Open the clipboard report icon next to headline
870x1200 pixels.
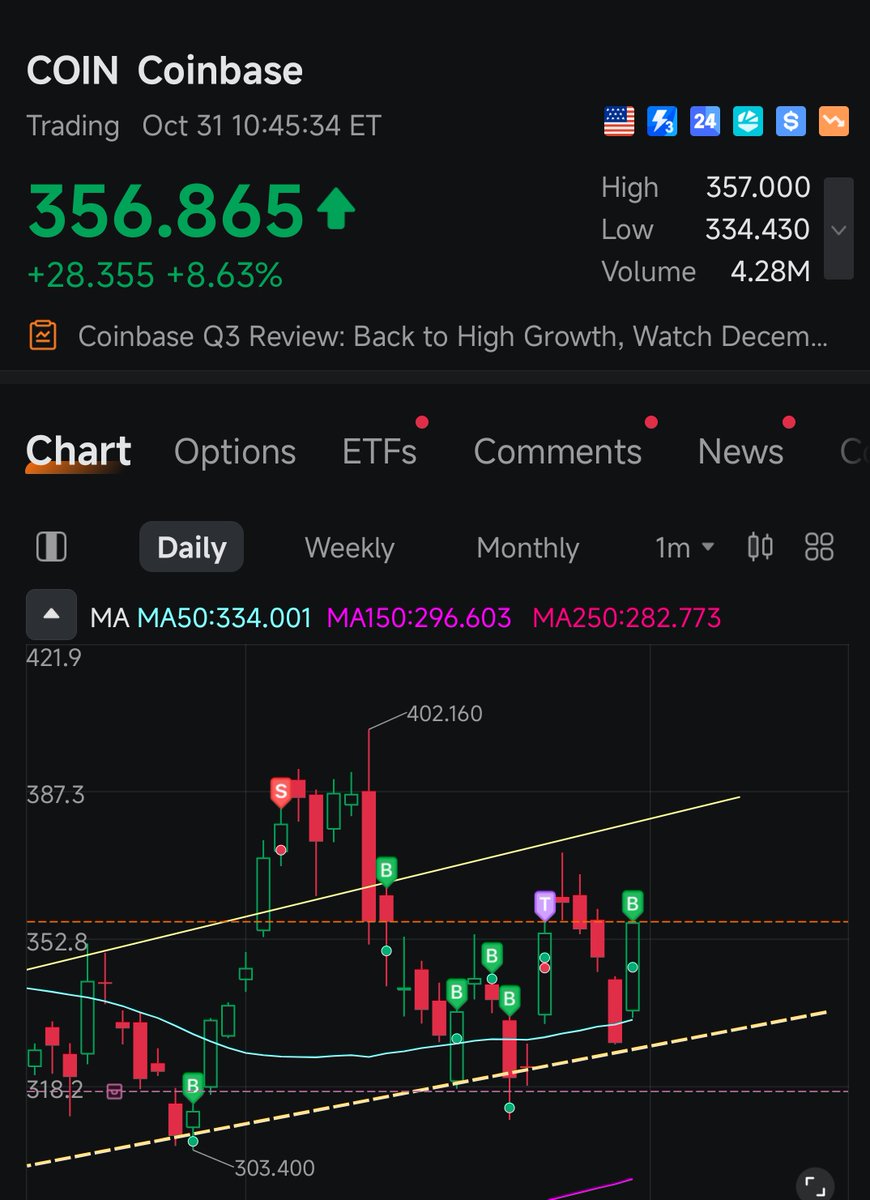[x=43, y=335]
